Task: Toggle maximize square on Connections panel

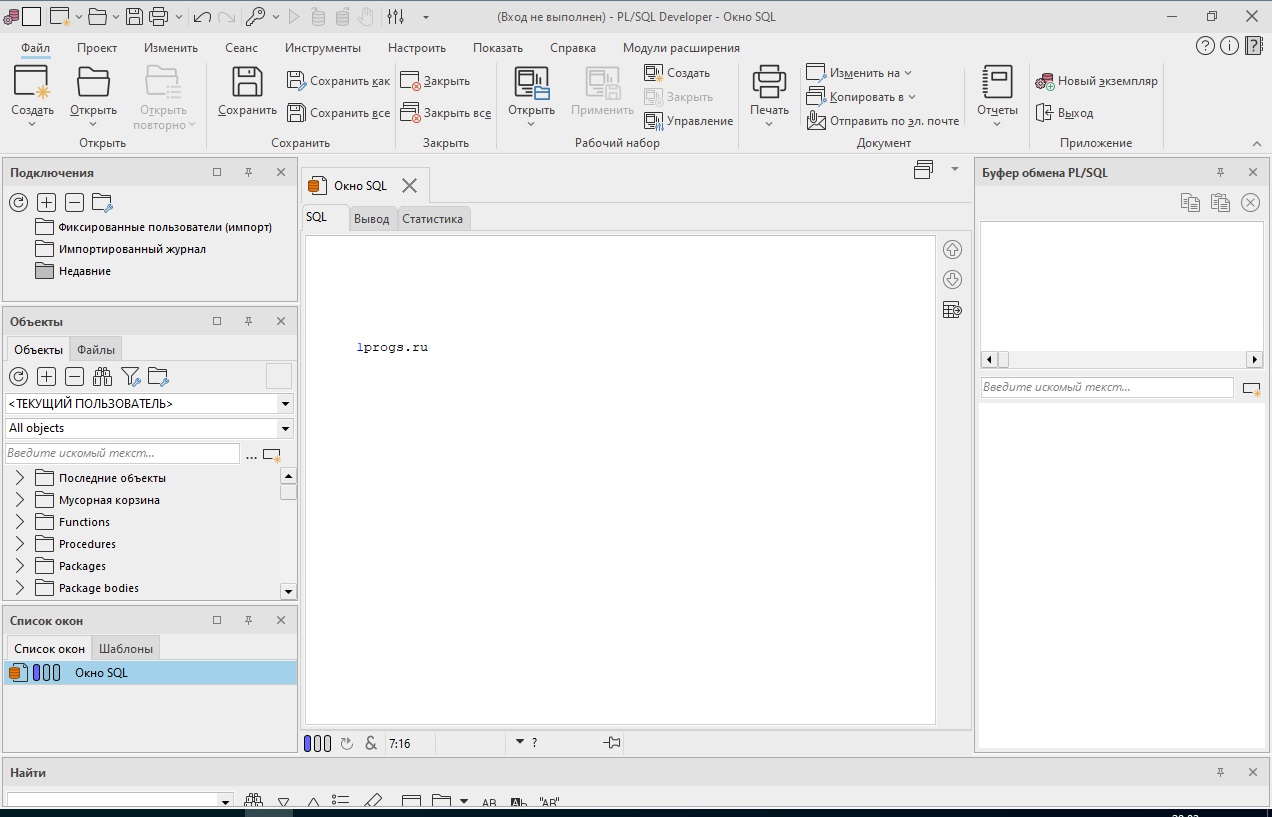Action: (217, 173)
